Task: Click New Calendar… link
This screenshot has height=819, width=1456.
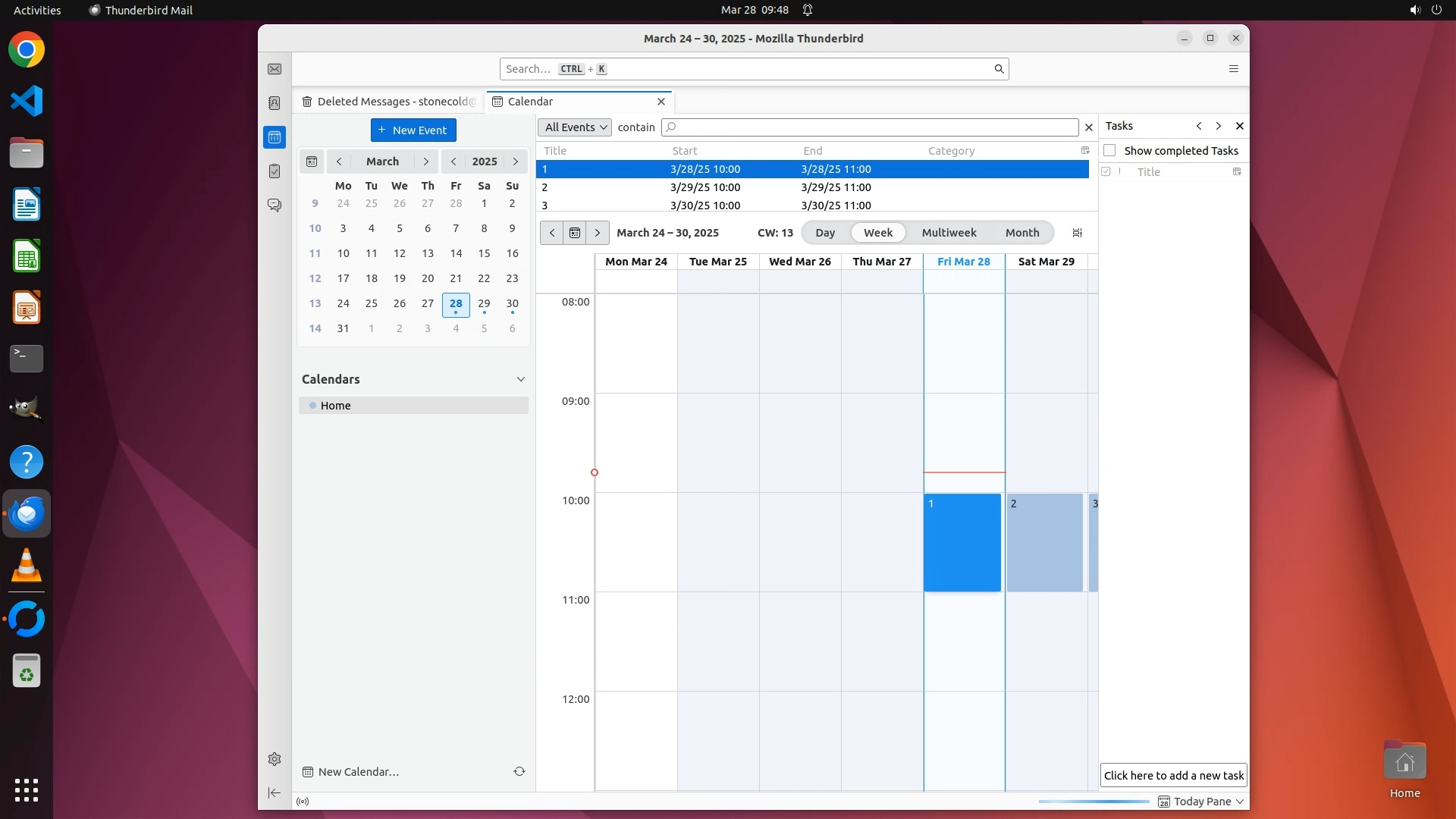Action: [x=358, y=772]
